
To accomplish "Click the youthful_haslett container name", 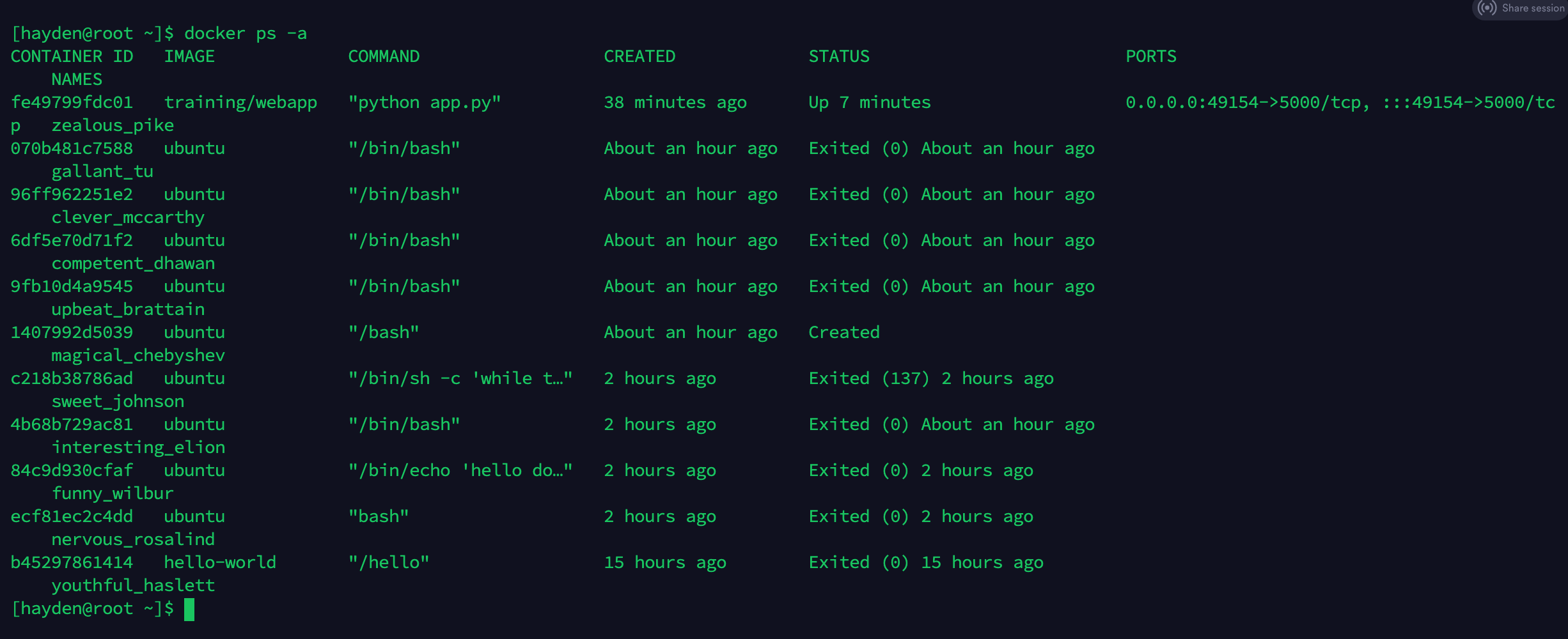I will [133, 586].
